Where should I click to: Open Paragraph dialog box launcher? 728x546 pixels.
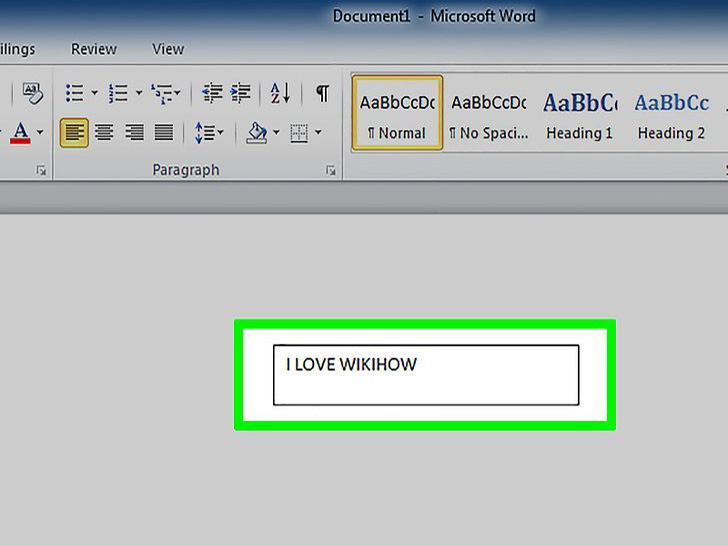click(331, 171)
